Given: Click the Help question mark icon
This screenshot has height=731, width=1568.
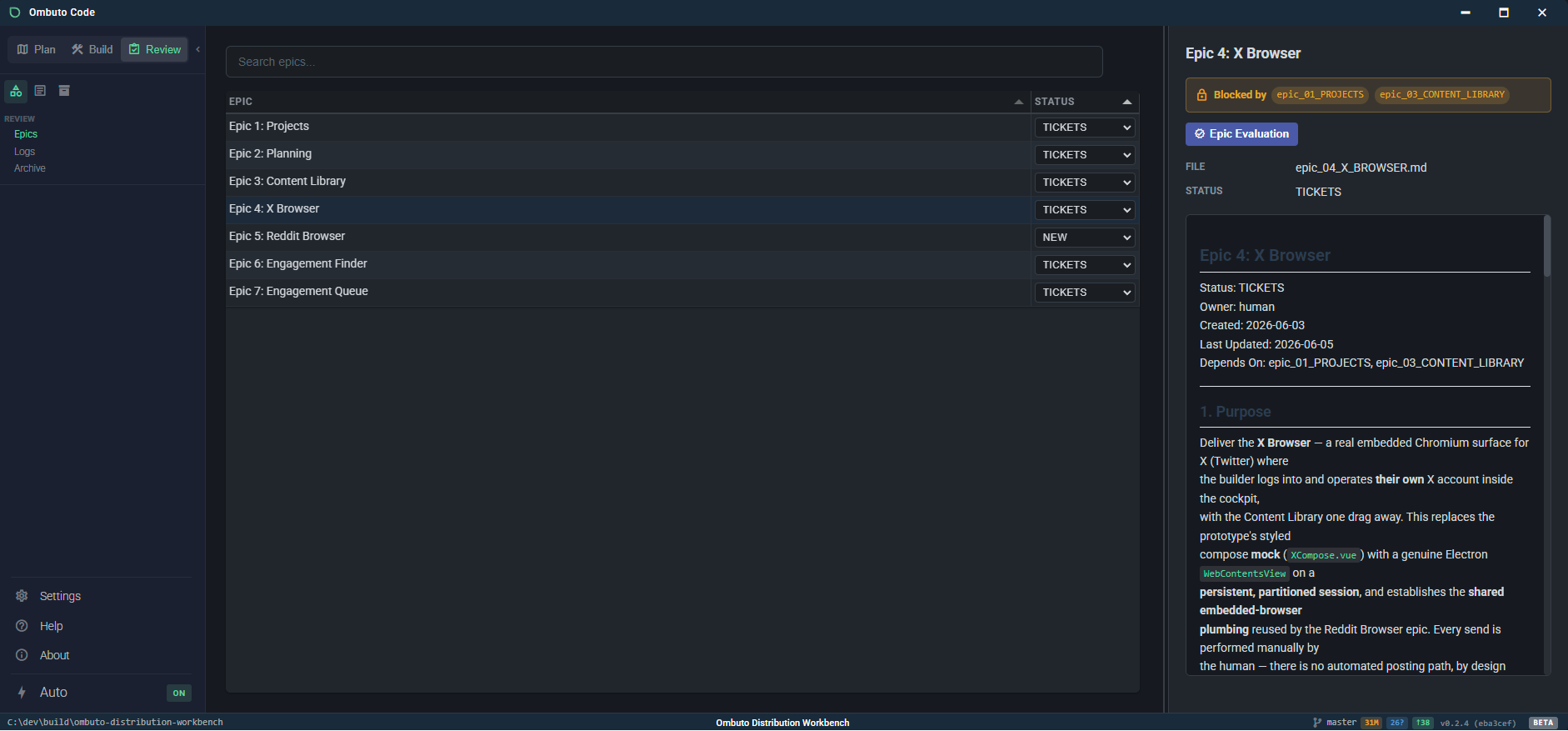Looking at the screenshot, I should click(x=22, y=626).
